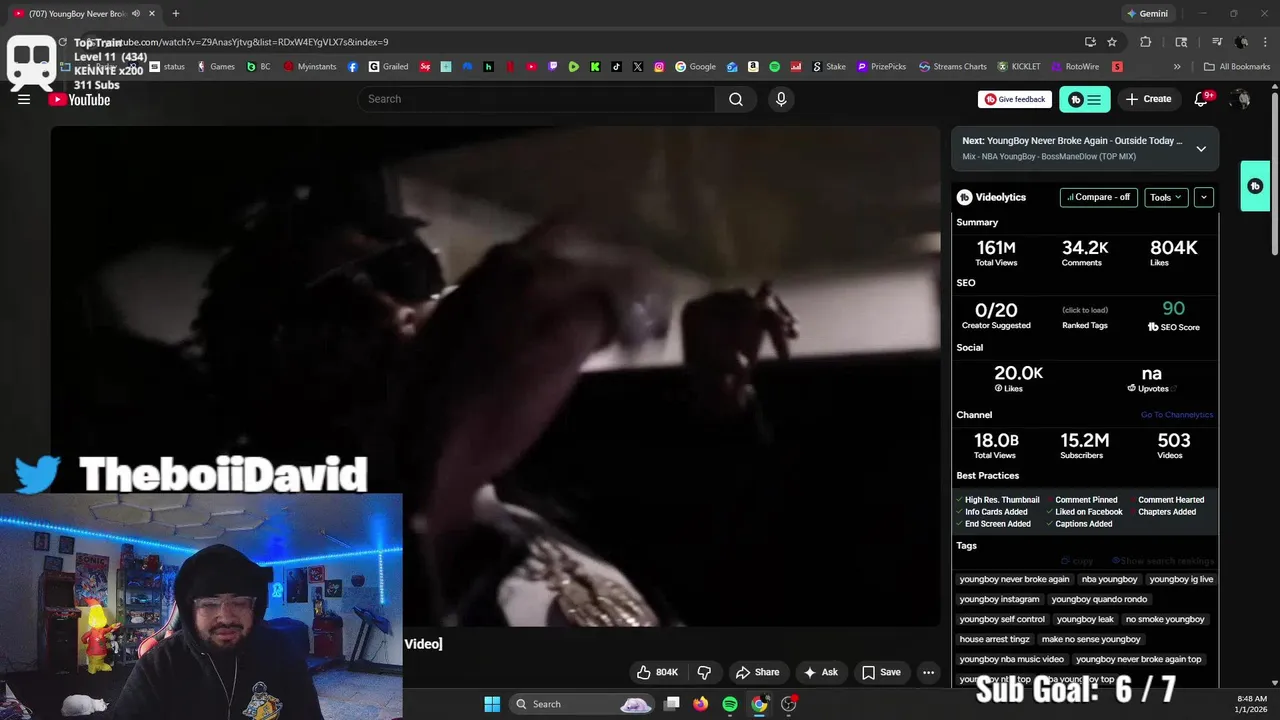Open the Kick bookmark icon

595,67
